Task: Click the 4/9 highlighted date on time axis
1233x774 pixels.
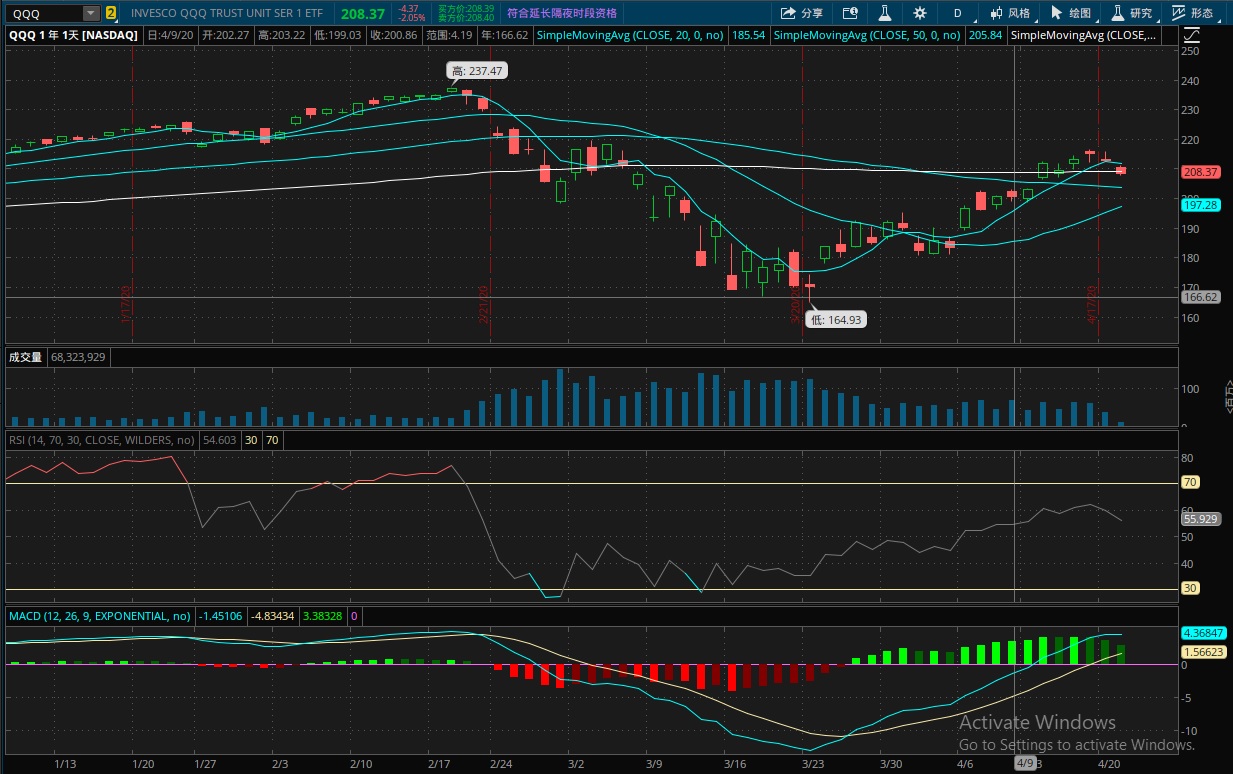Action: point(1025,762)
